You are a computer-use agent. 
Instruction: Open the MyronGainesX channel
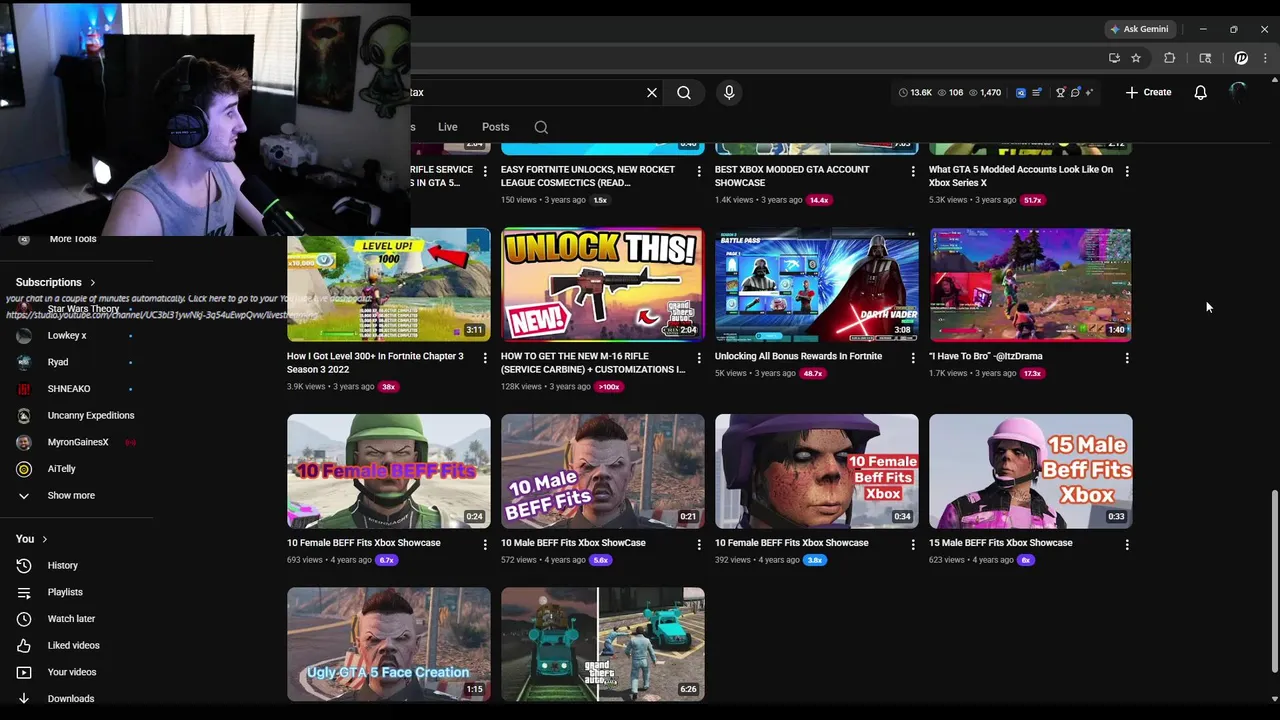tap(76, 442)
